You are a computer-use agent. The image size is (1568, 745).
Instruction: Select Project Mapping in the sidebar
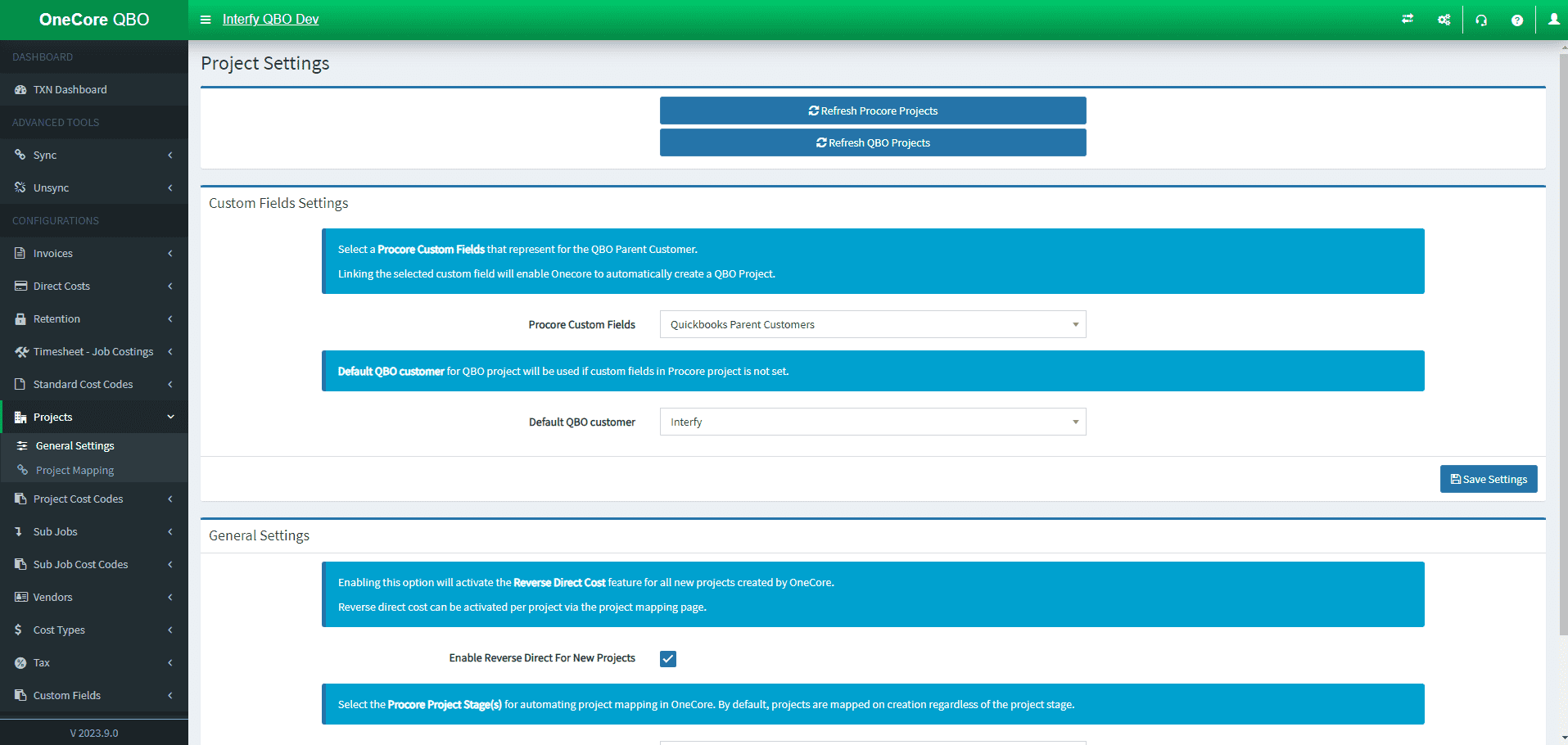(x=75, y=471)
